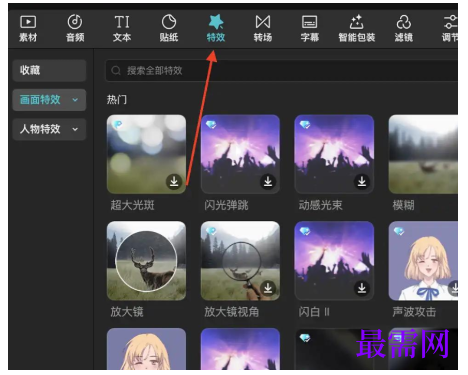Viewport: 468px width, 375px height.
Task: Click VIP diamond badge on 声波攻击
Action: click(399, 231)
